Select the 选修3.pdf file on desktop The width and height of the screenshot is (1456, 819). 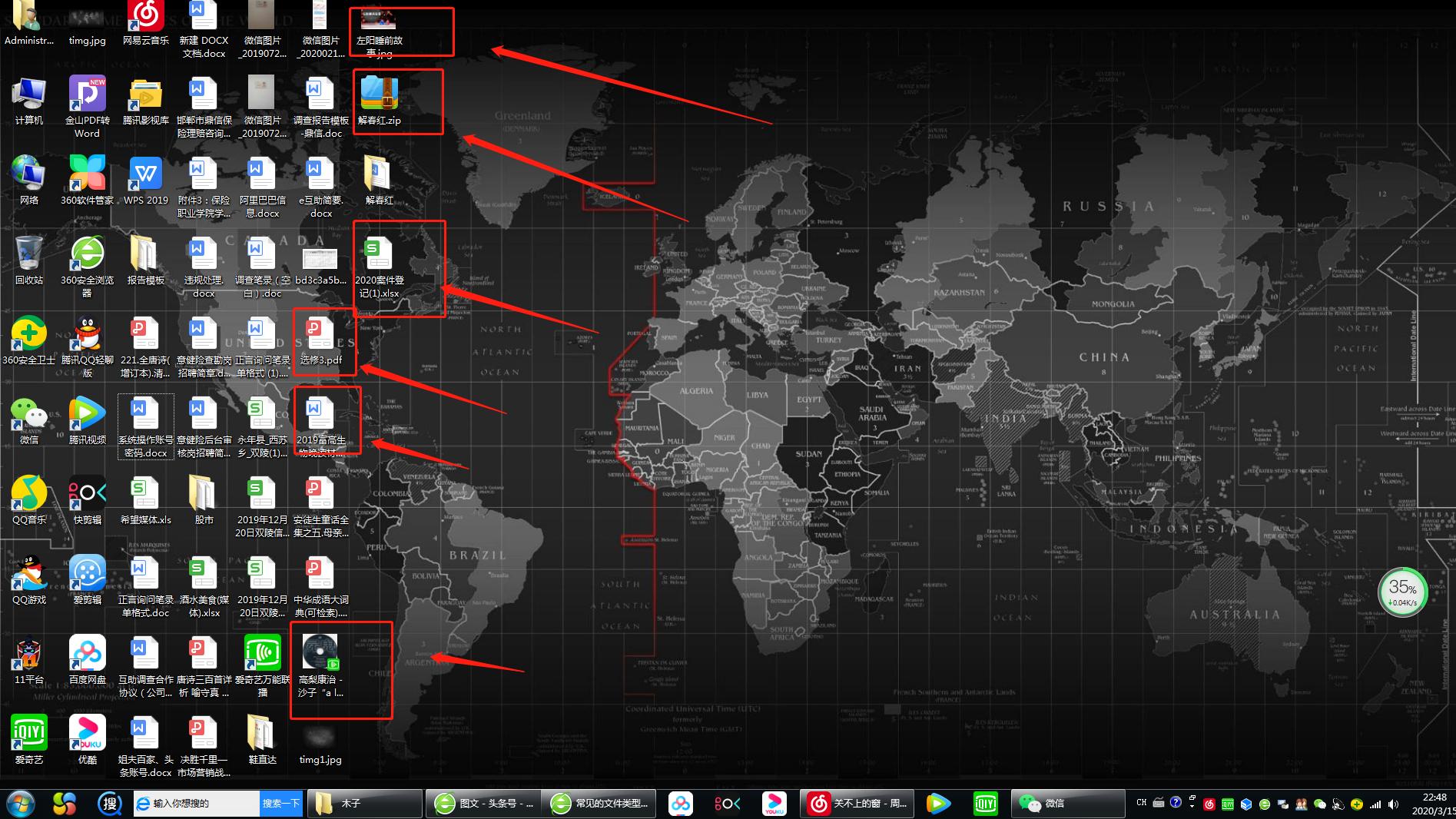(320, 334)
